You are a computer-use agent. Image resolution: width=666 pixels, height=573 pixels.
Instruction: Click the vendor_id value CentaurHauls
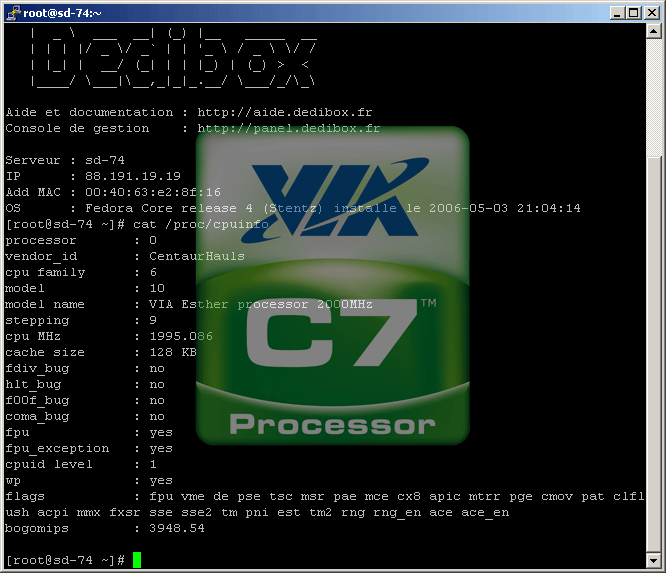point(197,257)
